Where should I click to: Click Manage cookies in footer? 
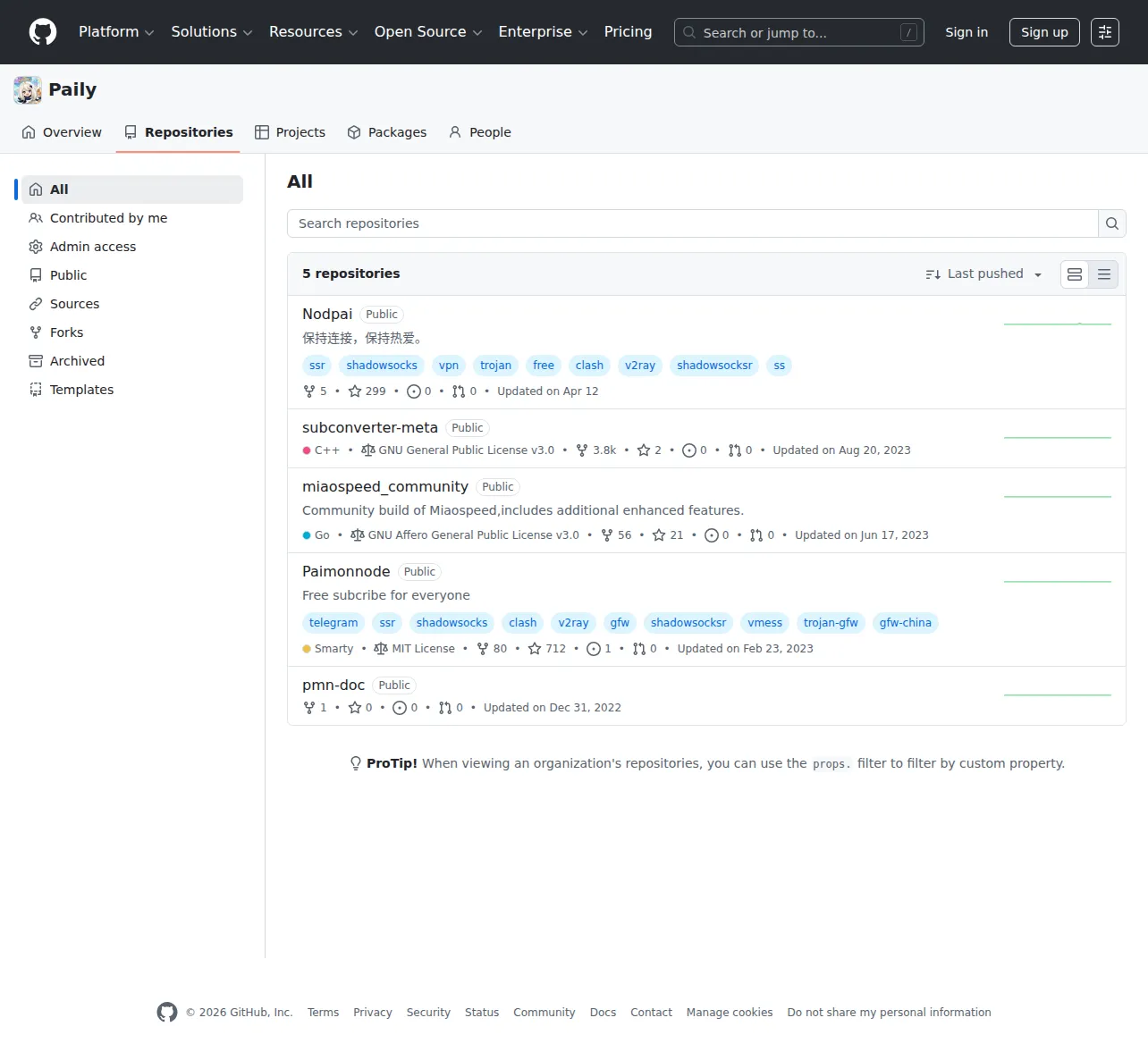point(730,1013)
